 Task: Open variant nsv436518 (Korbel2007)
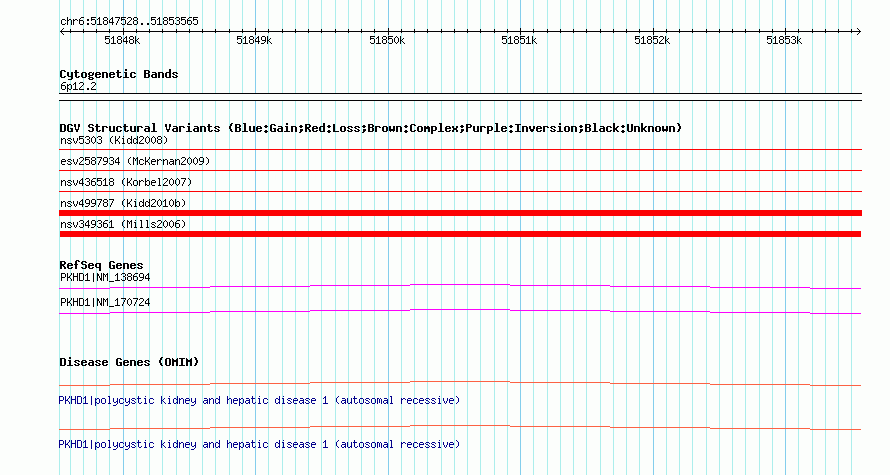pos(126,182)
